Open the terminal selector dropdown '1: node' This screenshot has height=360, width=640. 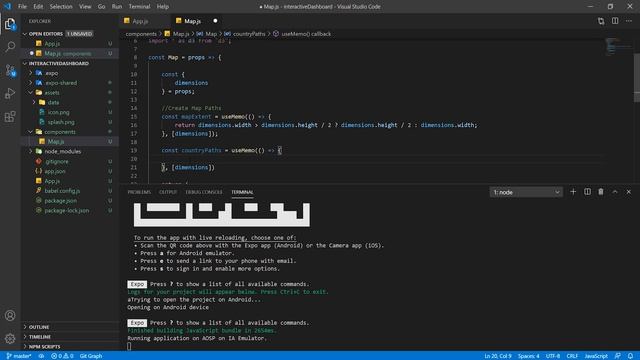[526, 192]
